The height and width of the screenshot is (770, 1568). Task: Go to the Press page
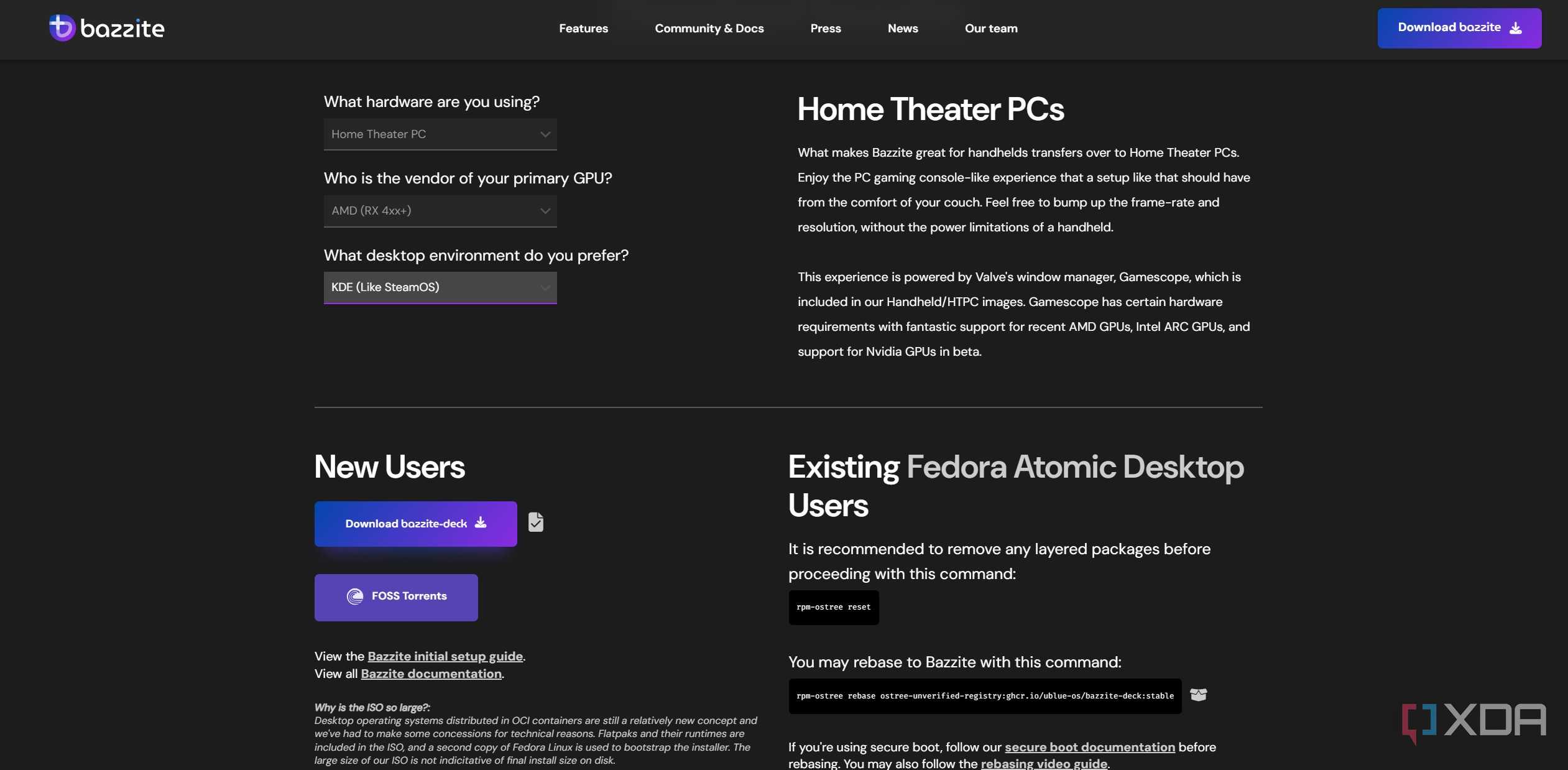coord(825,28)
